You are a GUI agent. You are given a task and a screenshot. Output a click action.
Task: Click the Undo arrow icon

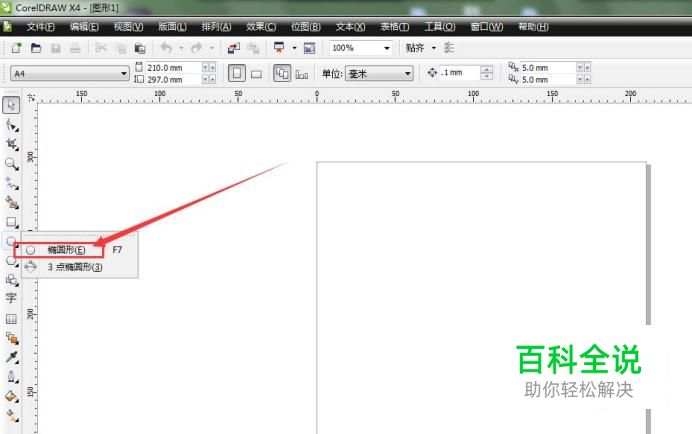(166, 48)
